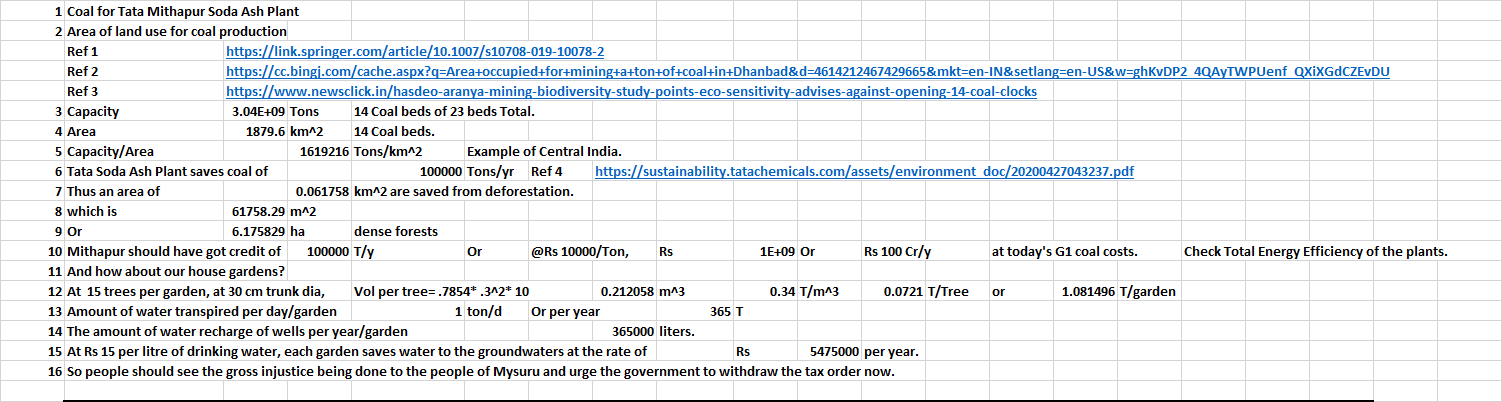Select the value 1879.6
The height and width of the screenshot is (402, 1502).
266,131
